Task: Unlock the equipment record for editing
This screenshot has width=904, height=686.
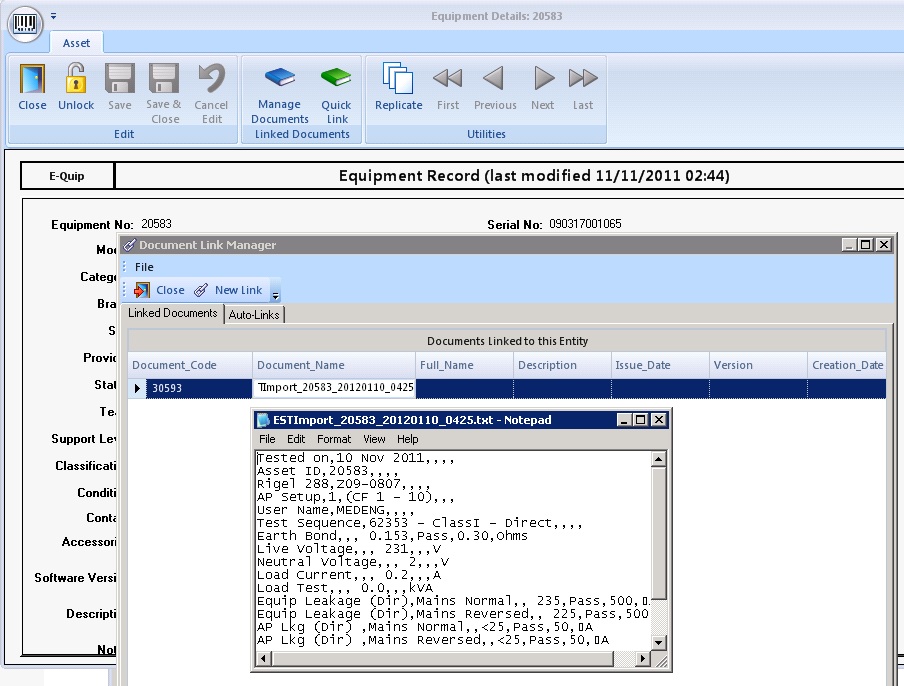Action: [x=76, y=86]
